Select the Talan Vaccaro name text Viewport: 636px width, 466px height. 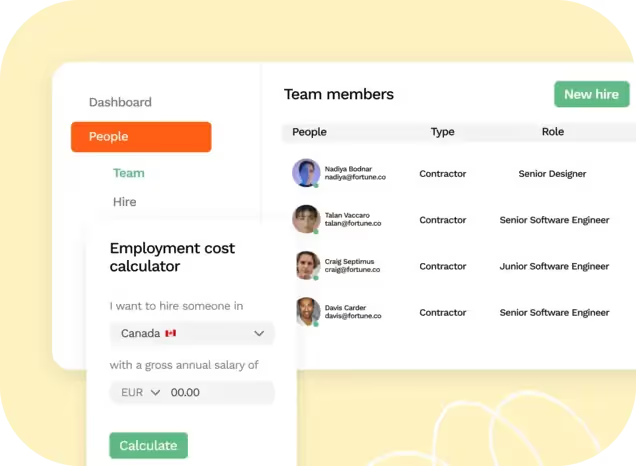click(347, 215)
